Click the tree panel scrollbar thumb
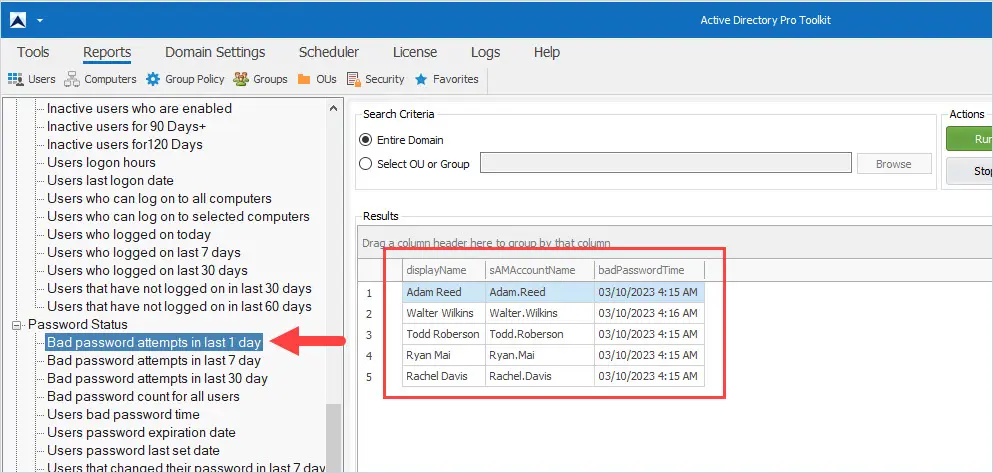The height and width of the screenshot is (473, 993). coord(334,438)
